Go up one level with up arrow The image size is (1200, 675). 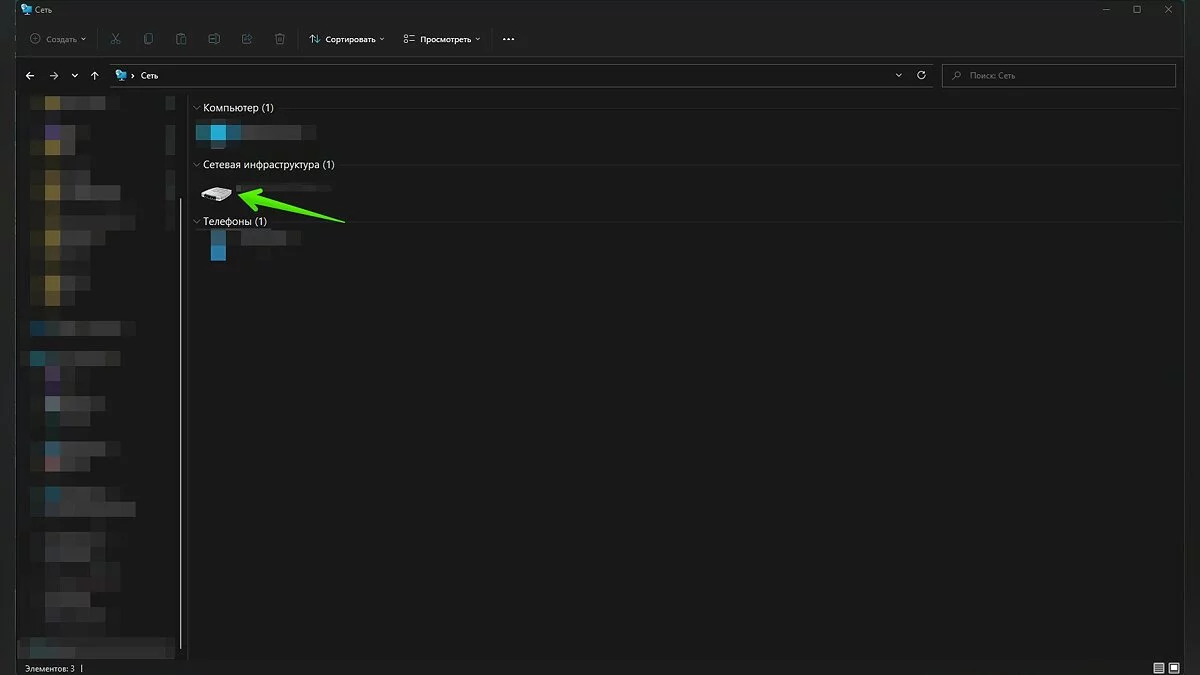95,75
